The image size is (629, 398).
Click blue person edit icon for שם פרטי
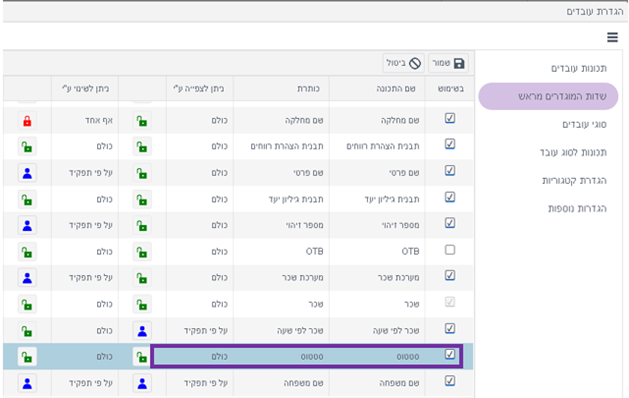27,173
